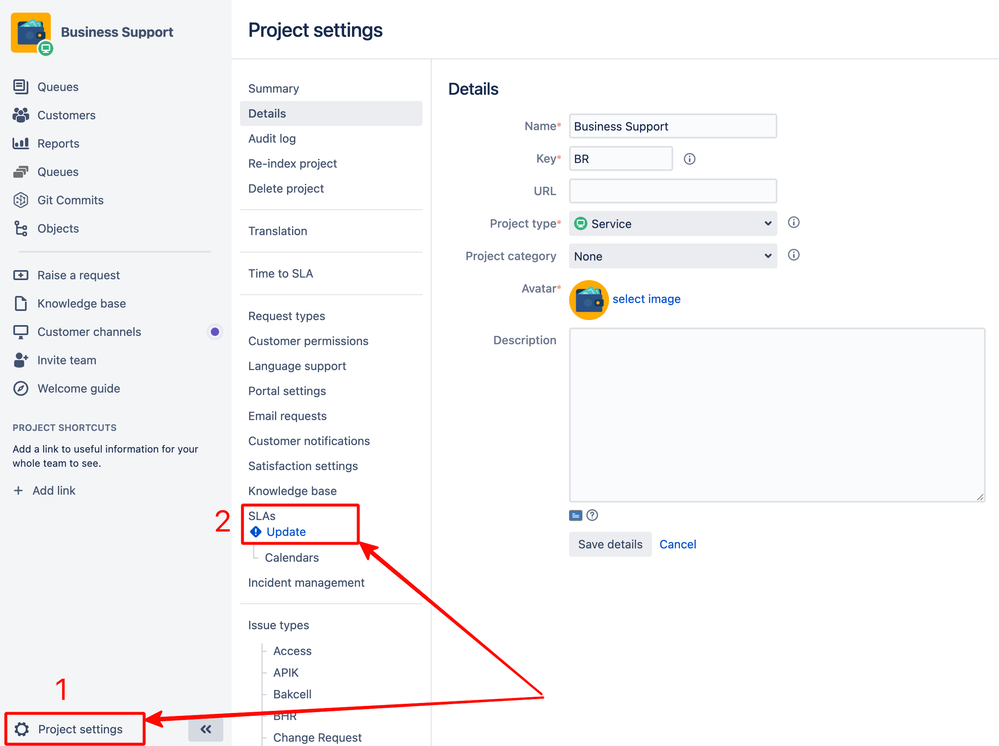Open the Summary settings page
Viewport: 999px width, 746px height.
tap(273, 89)
